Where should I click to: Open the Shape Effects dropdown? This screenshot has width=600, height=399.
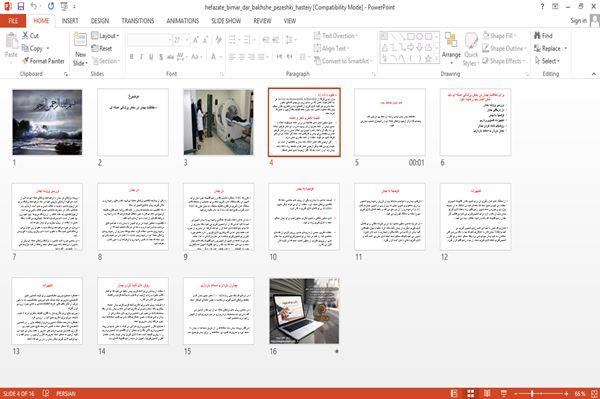point(504,61)
